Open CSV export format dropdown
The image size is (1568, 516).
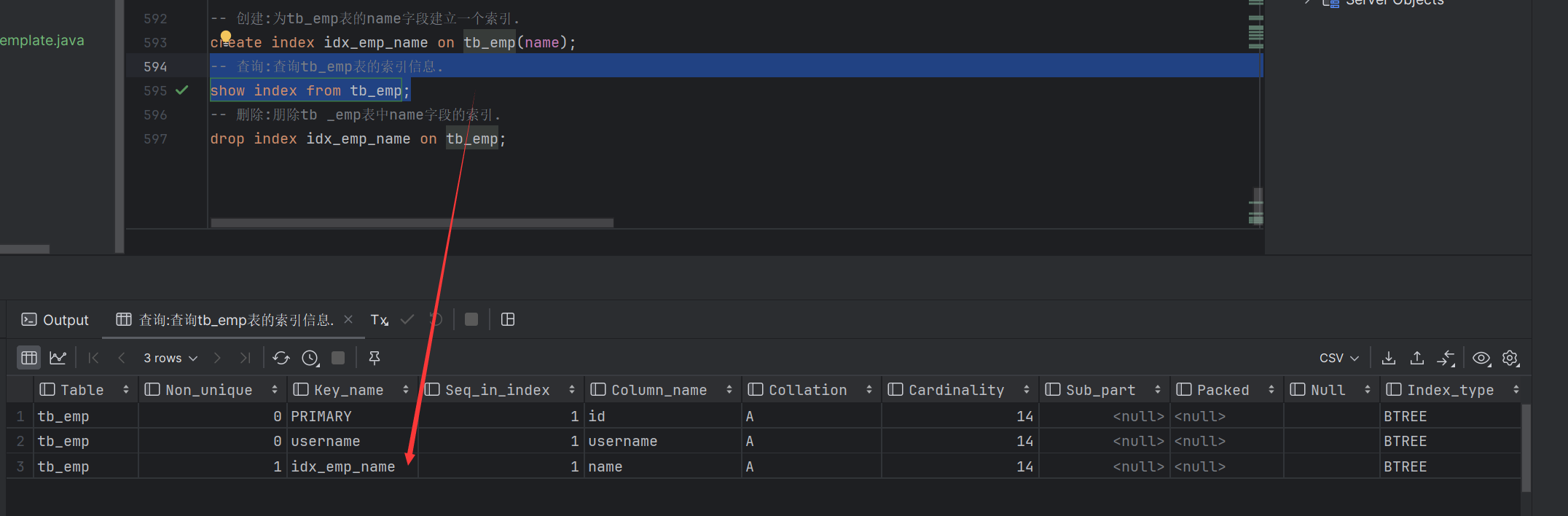1339,358
